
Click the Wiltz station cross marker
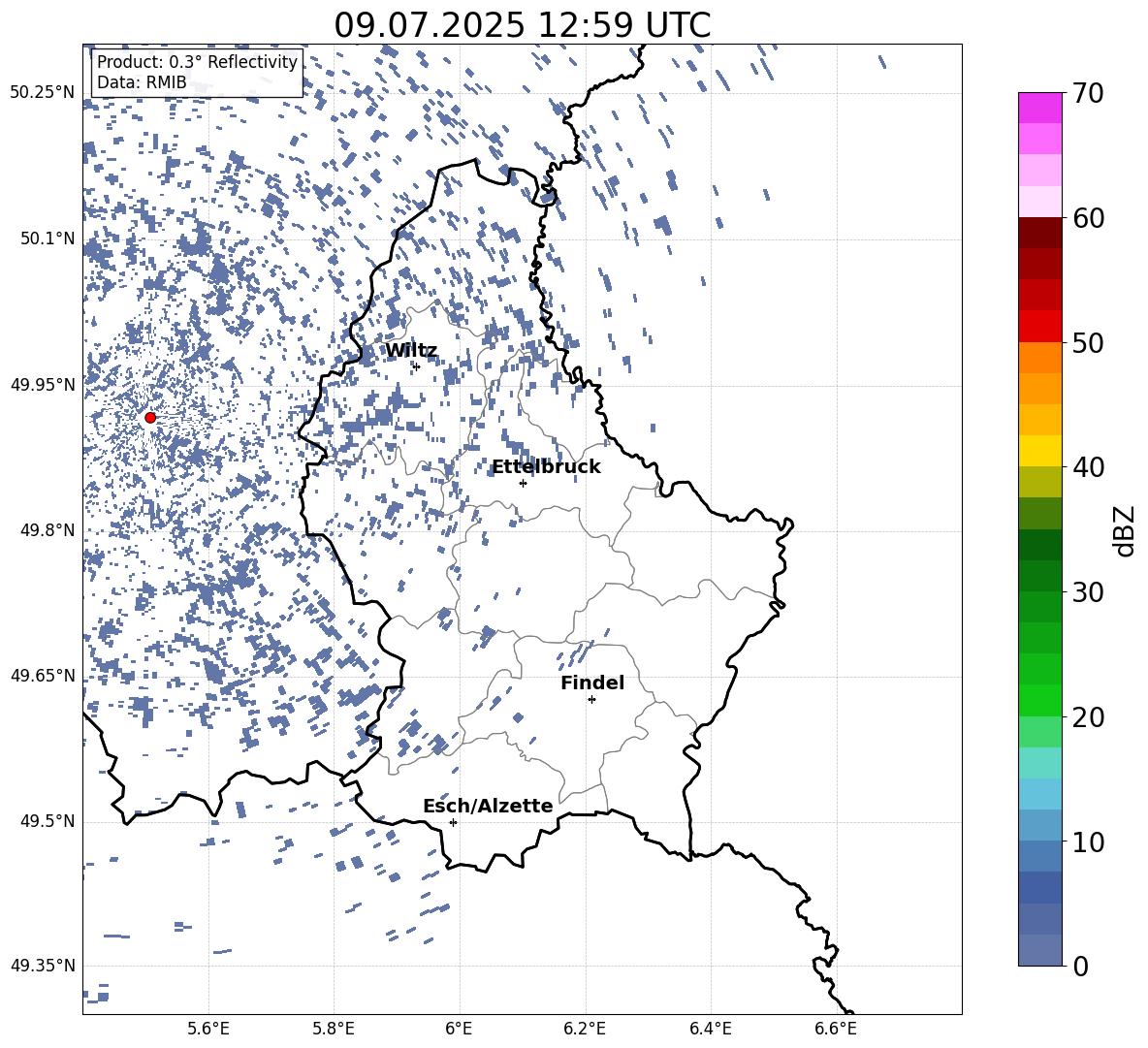click(x=417, y=366)
